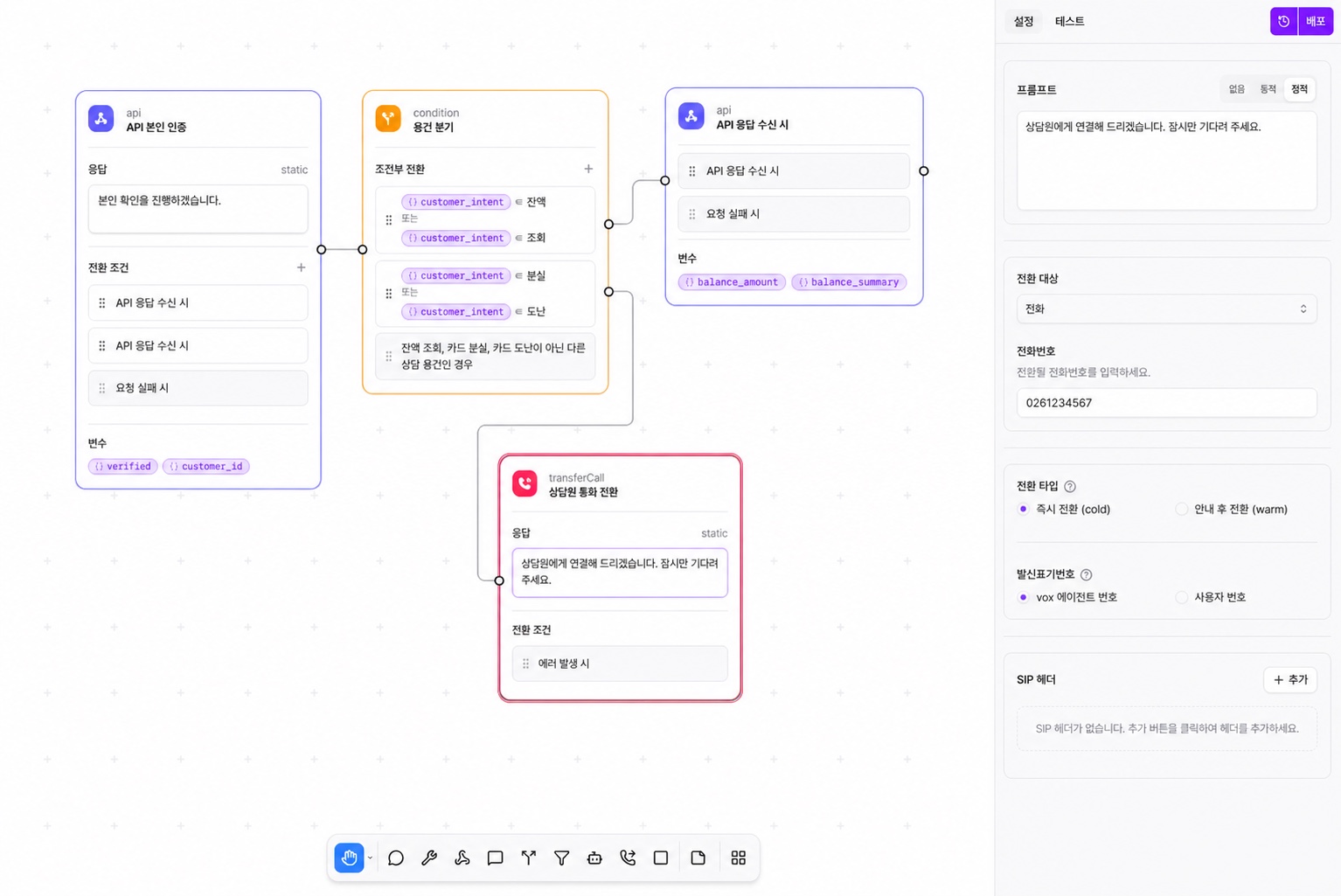Image resolution: width=1341 pixels, height=896 pixels.
Task: Add a bot agent node from the toolbar
Action: pos(594,858)
